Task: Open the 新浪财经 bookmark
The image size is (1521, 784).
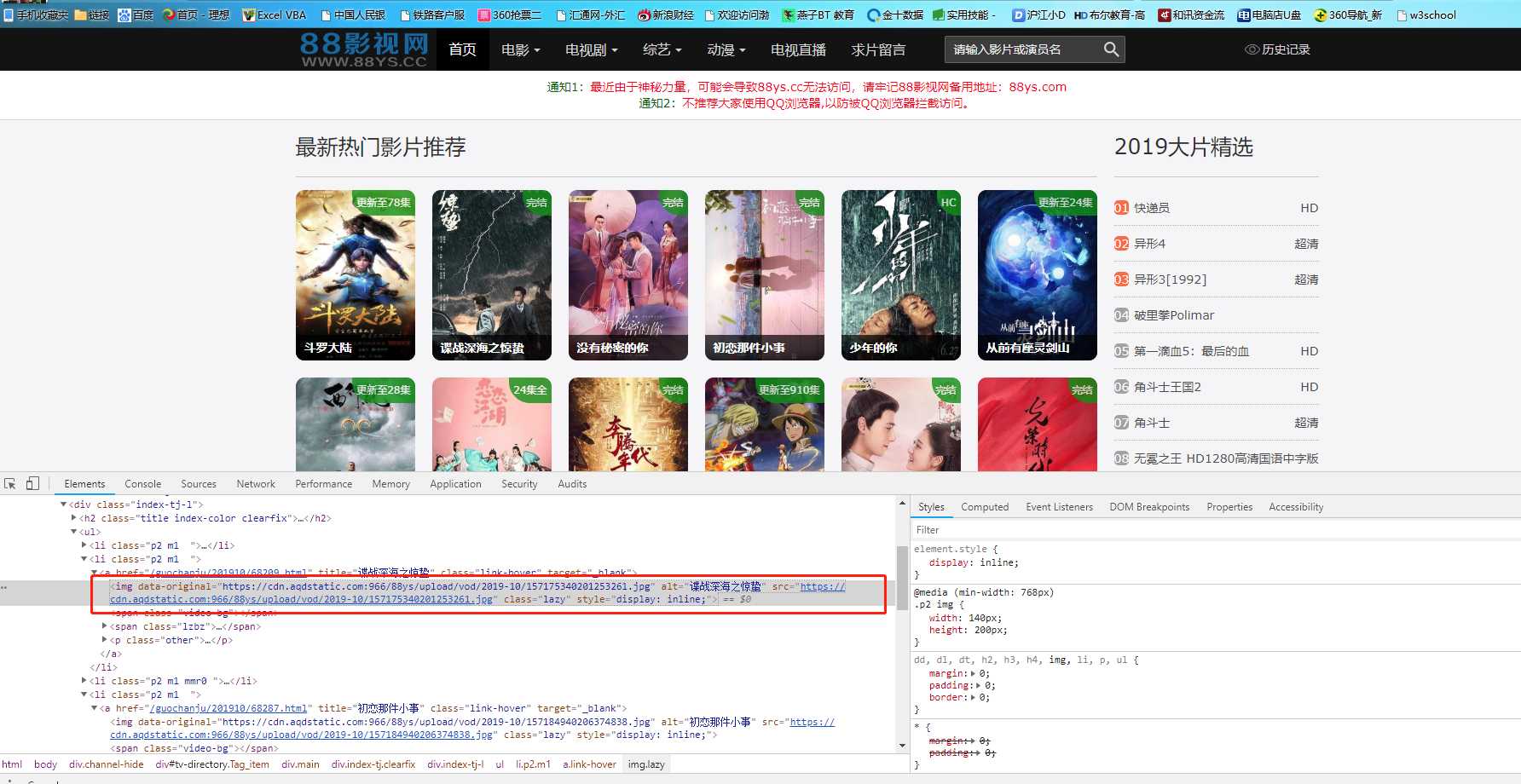Action: pyautogui.click(x=666, y=14)
